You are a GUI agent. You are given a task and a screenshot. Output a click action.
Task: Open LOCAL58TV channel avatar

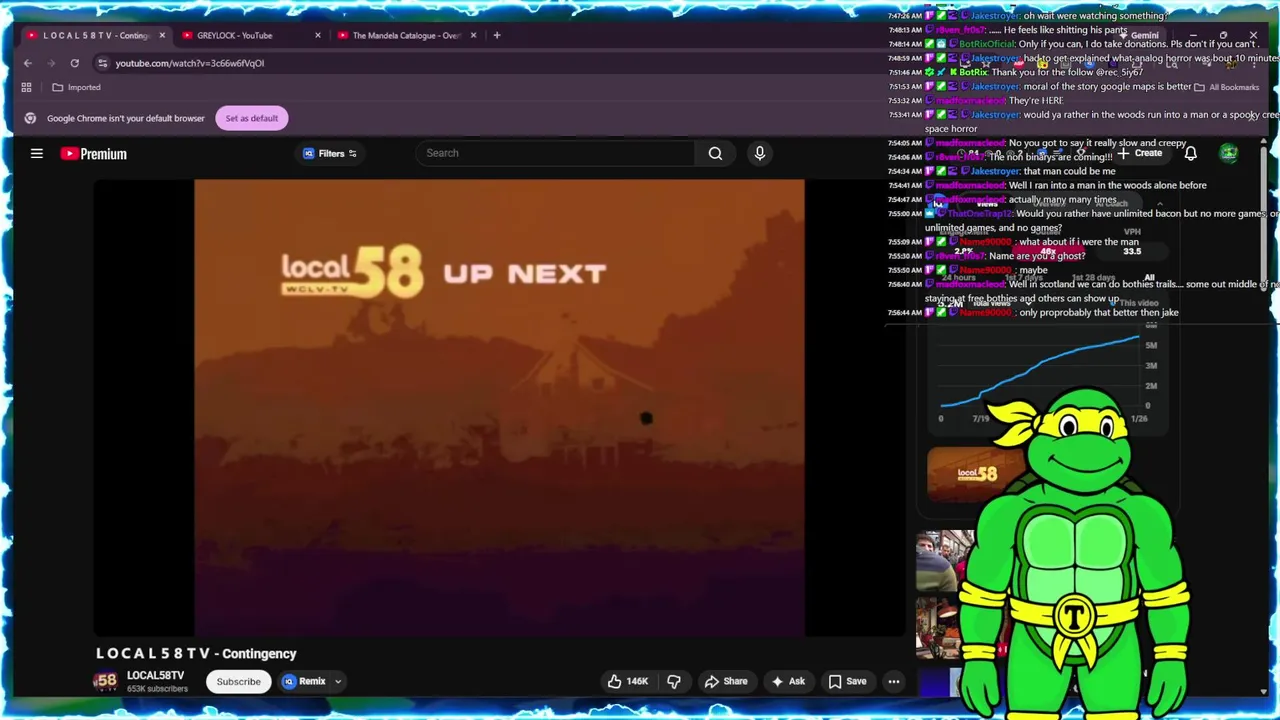click(106, 682)
